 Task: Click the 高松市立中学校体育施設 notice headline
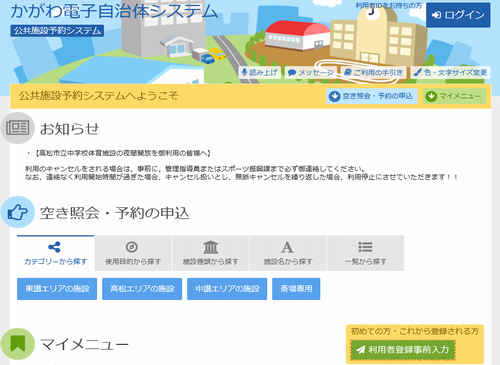click(123, 153)
